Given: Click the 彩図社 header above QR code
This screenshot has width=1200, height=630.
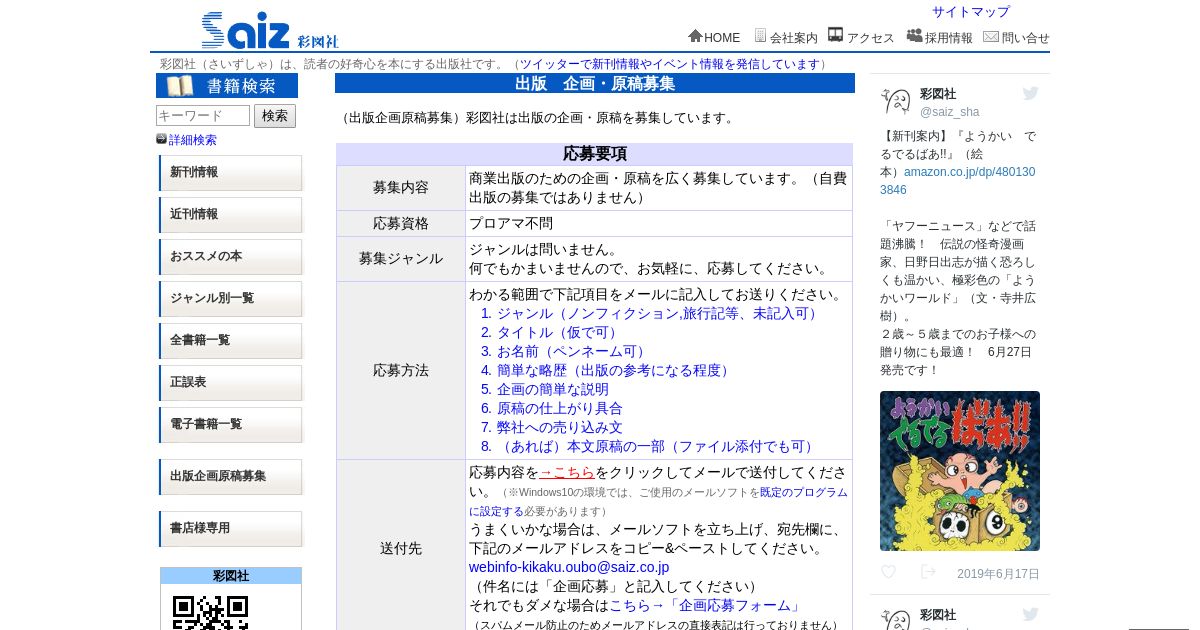Looking at the screenshot, I should 231,576.
